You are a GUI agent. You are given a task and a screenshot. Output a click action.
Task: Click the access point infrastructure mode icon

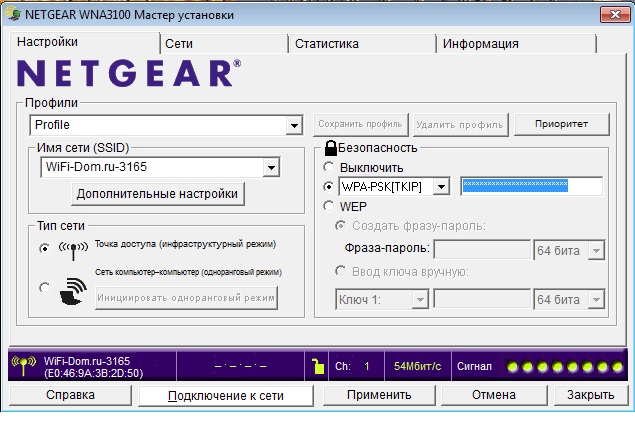click(75, 246)
